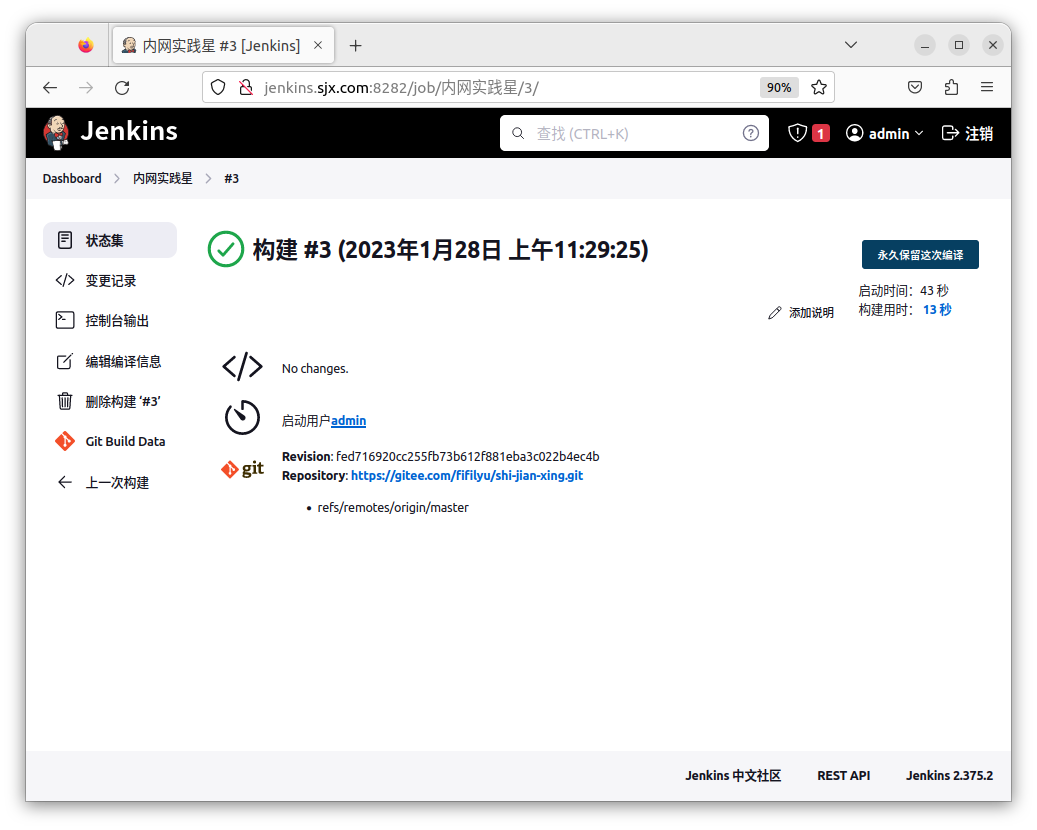Adjust the 90% zoom level indicator
1037x830 pixels.
[x=778, y=87]
